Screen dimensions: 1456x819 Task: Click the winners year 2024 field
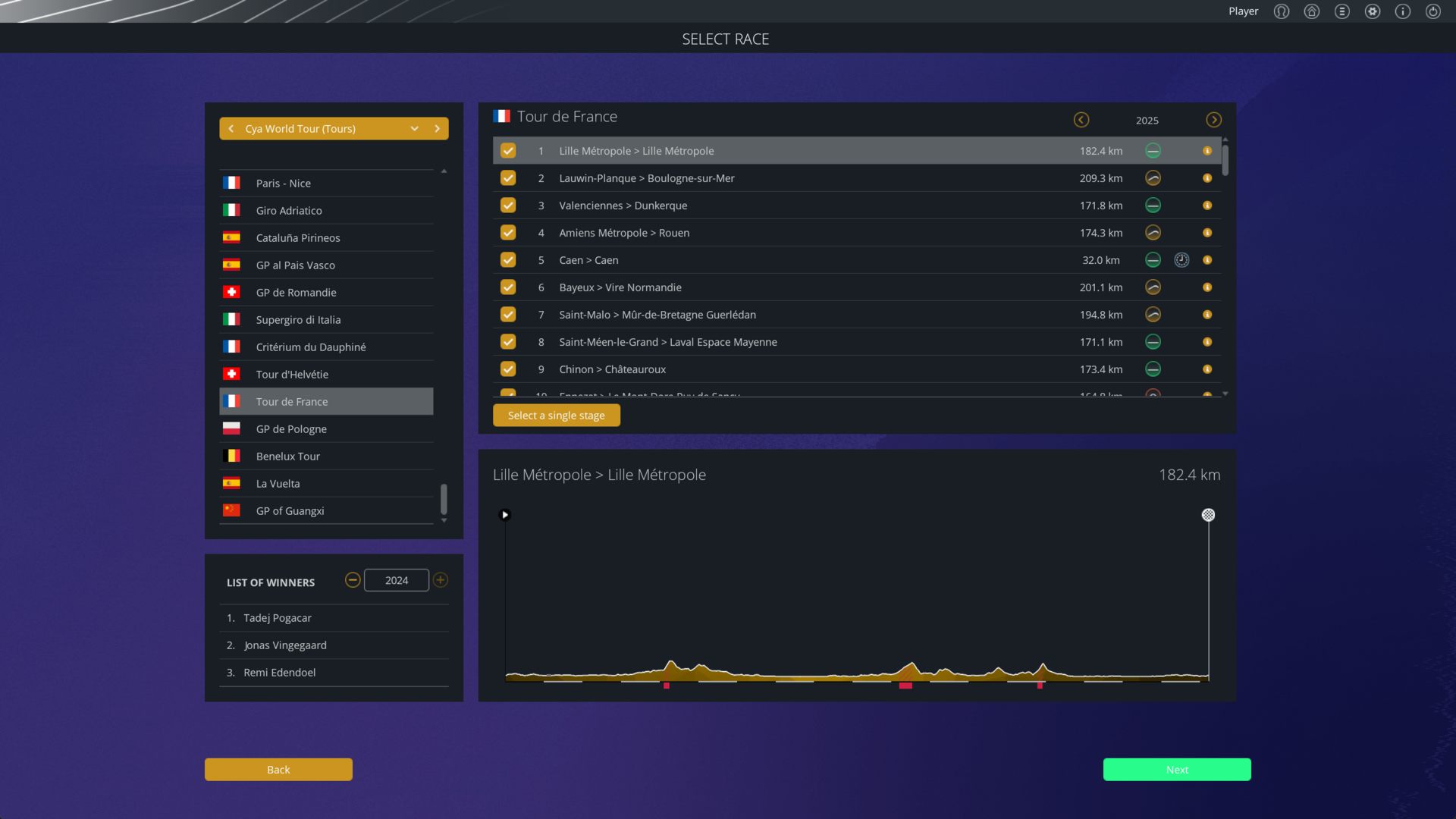[x=397, y=580]
